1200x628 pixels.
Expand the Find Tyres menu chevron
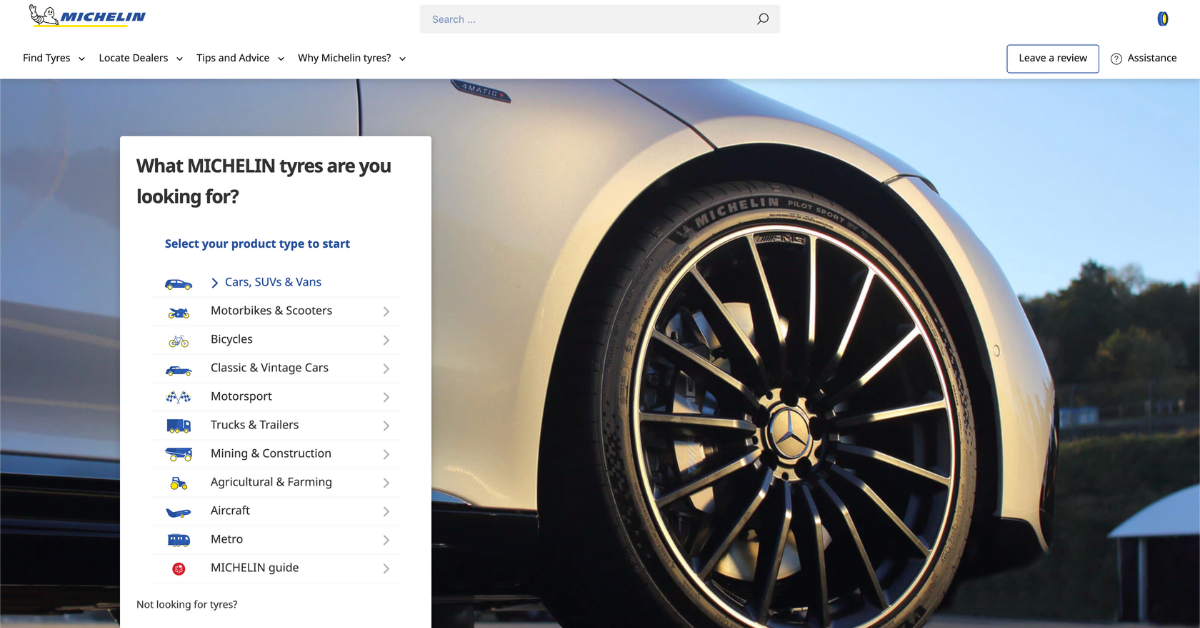pyautogui.click(x=81, y=59)
